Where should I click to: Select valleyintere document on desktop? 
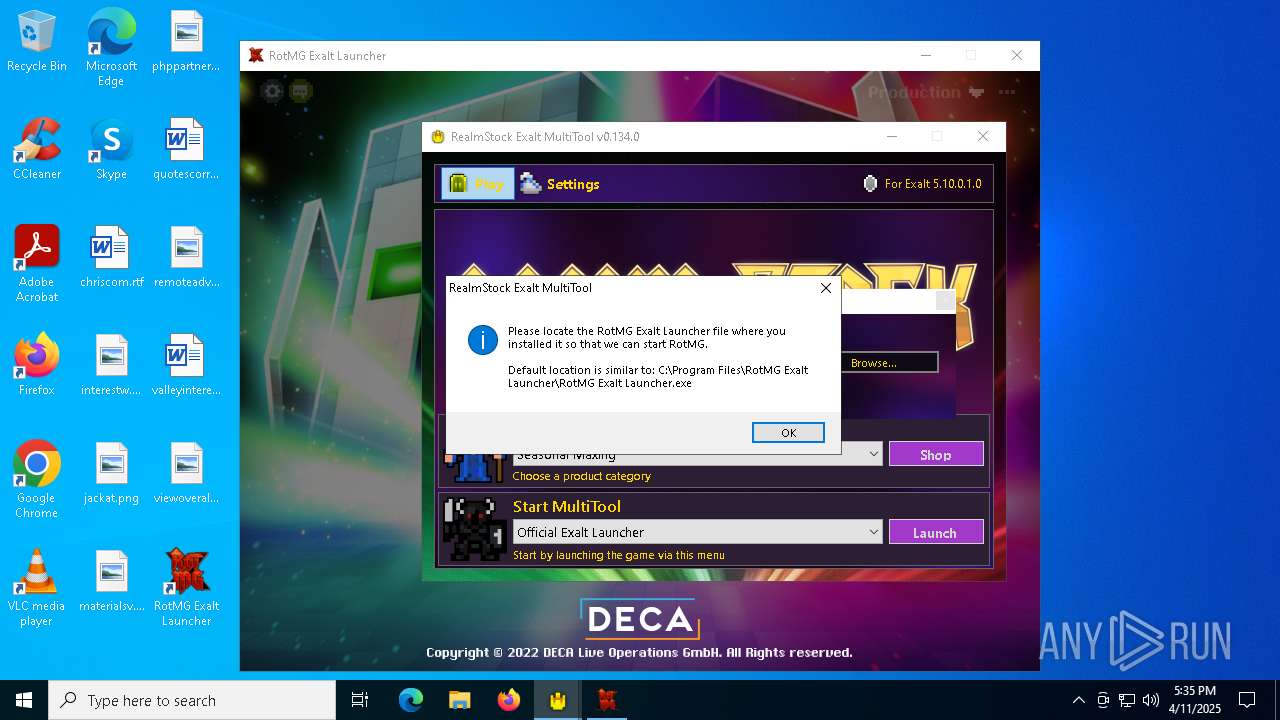pos(186,366)
